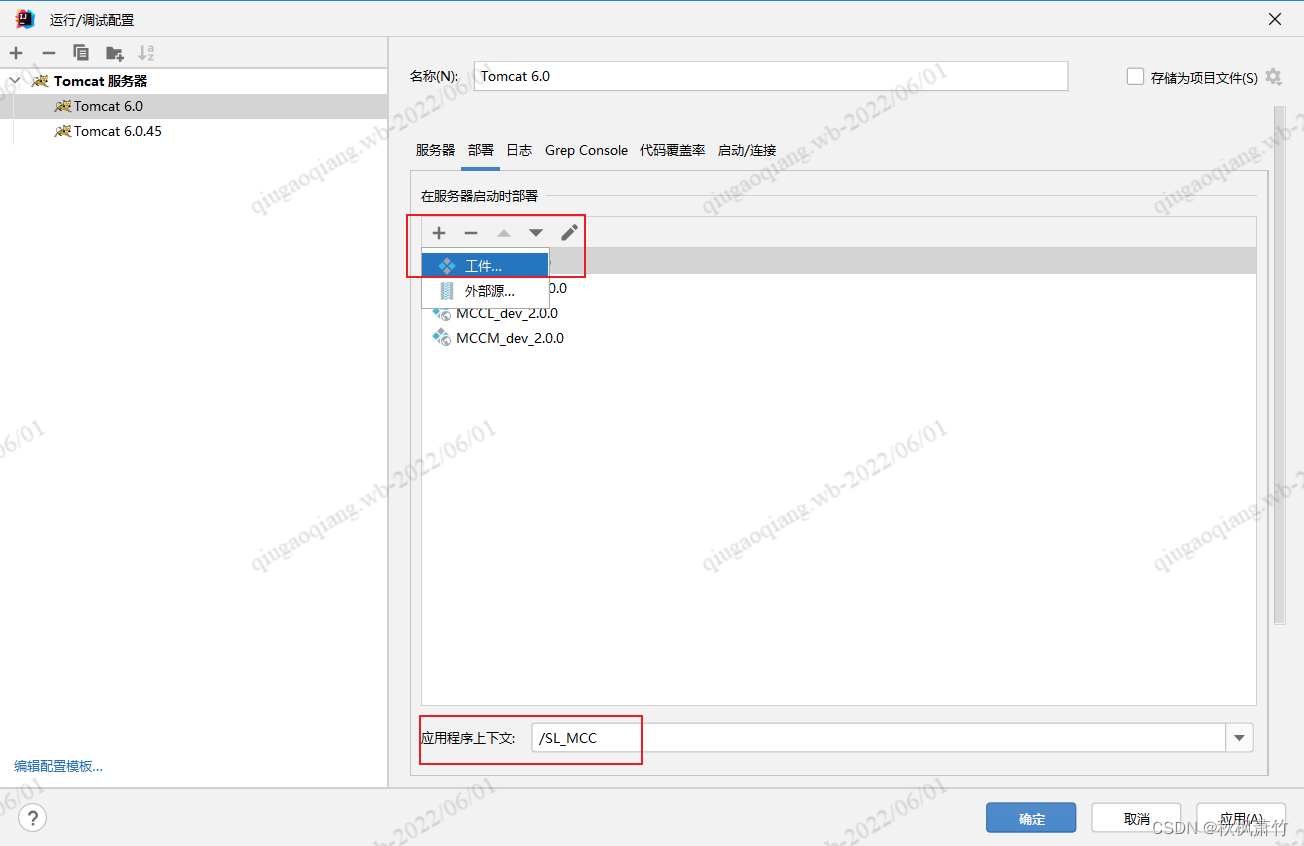Choose 工件... from the popup menu
The width and height of the screenshot is (1304, 846).
point(485,266)
